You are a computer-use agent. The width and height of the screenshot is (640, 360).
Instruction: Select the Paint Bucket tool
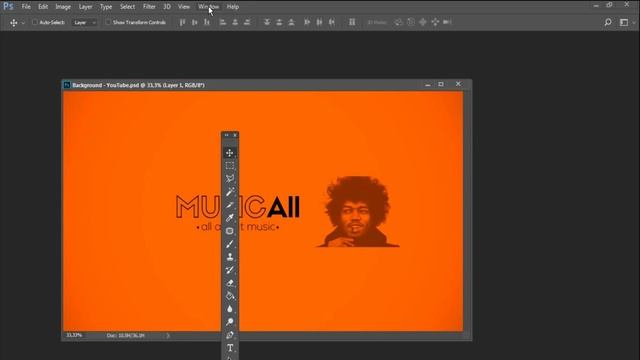coord(229,296)
